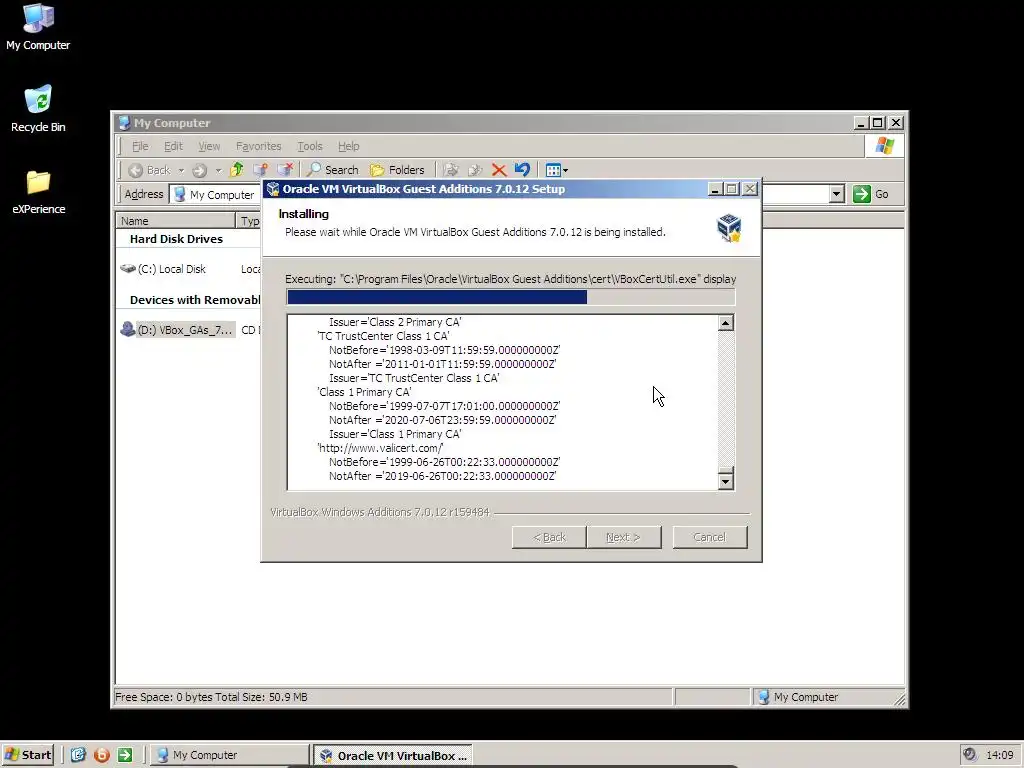The image size is (1024, 768).
Task: Click the orange quick launch icon
Action: [101, 755]
